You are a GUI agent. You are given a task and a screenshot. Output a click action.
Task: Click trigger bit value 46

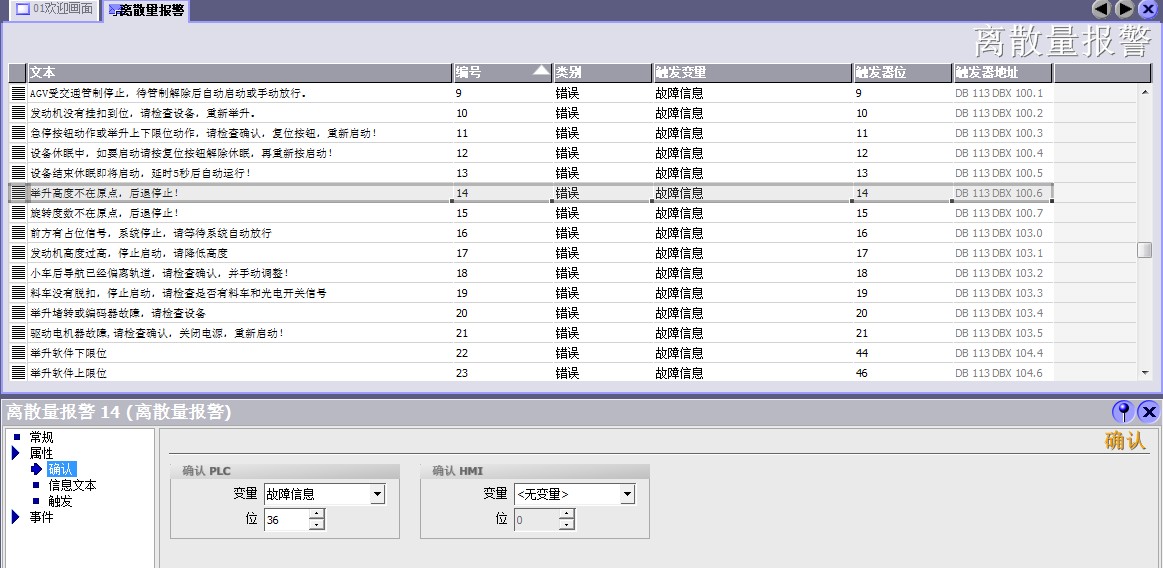point(862,374)
